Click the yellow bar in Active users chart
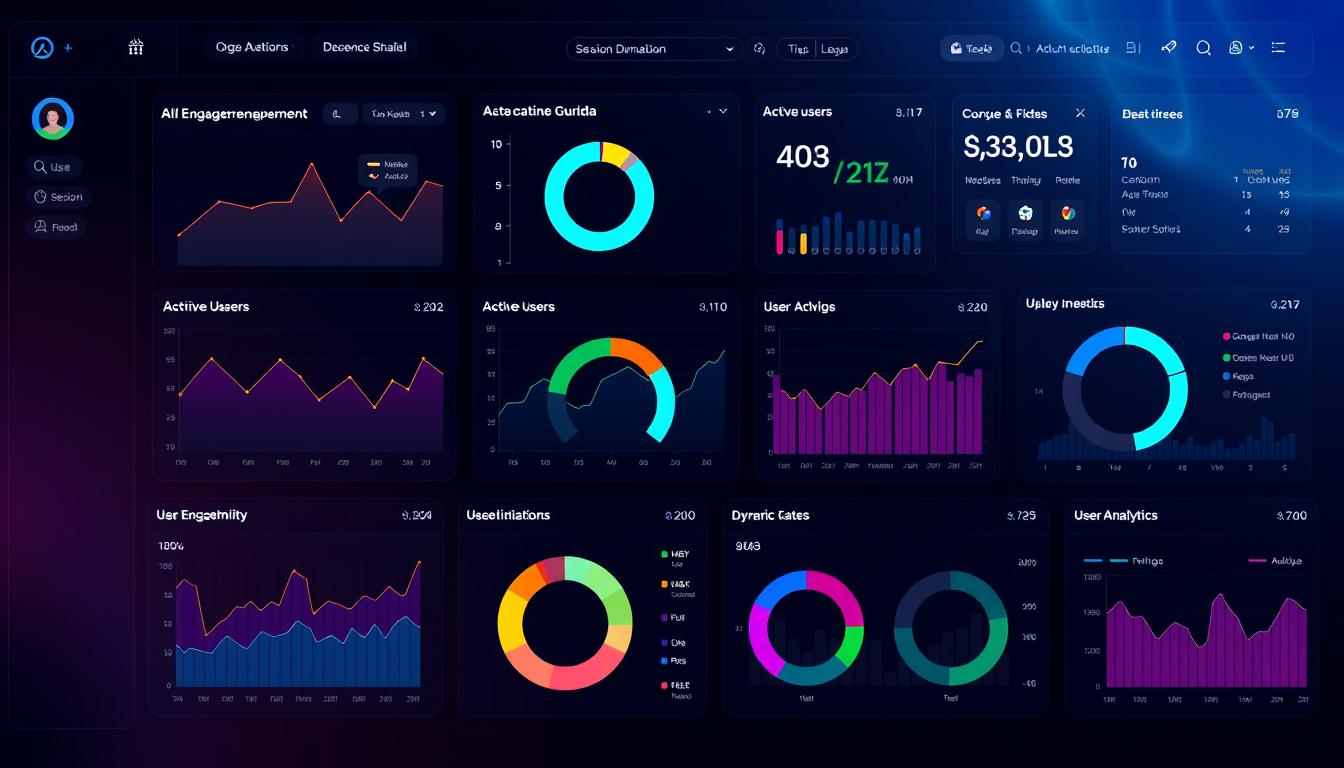Viewport: 1344px width, 768px height. click(803, 243)
